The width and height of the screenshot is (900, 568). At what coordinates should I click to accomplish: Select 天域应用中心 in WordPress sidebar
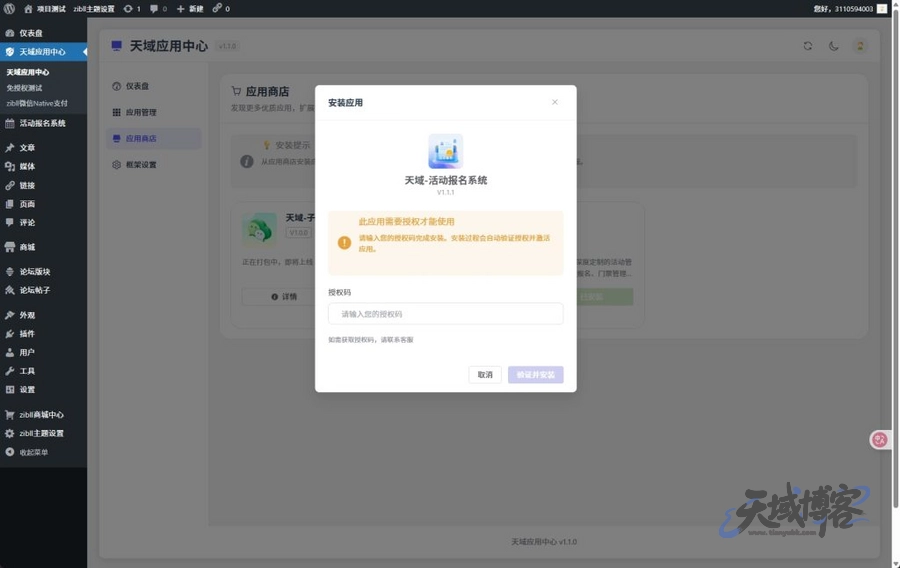44,52
